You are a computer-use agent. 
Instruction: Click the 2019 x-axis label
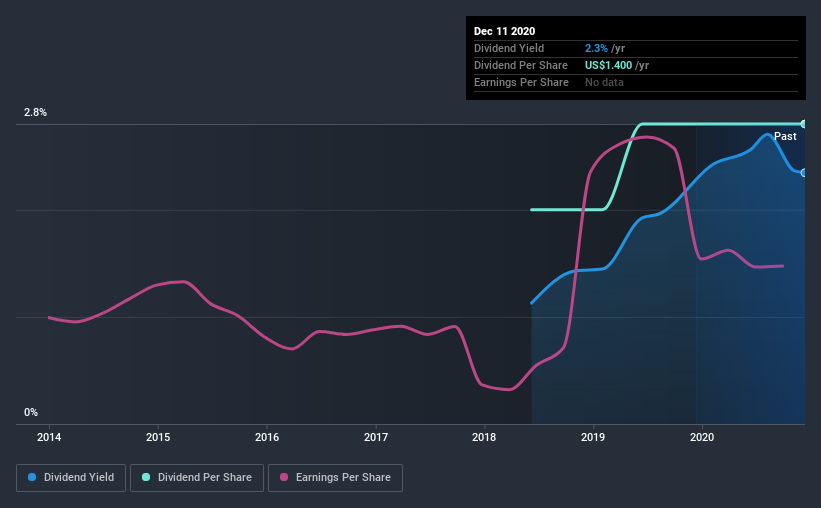pos(593,437)
